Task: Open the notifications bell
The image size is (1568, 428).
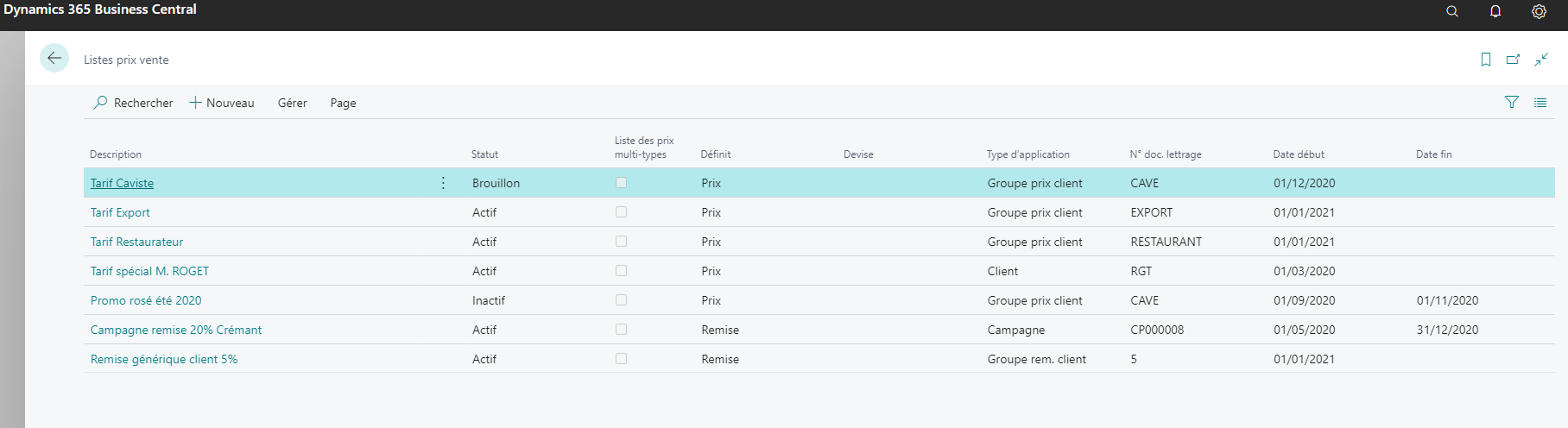Action: pos(1495,11)
